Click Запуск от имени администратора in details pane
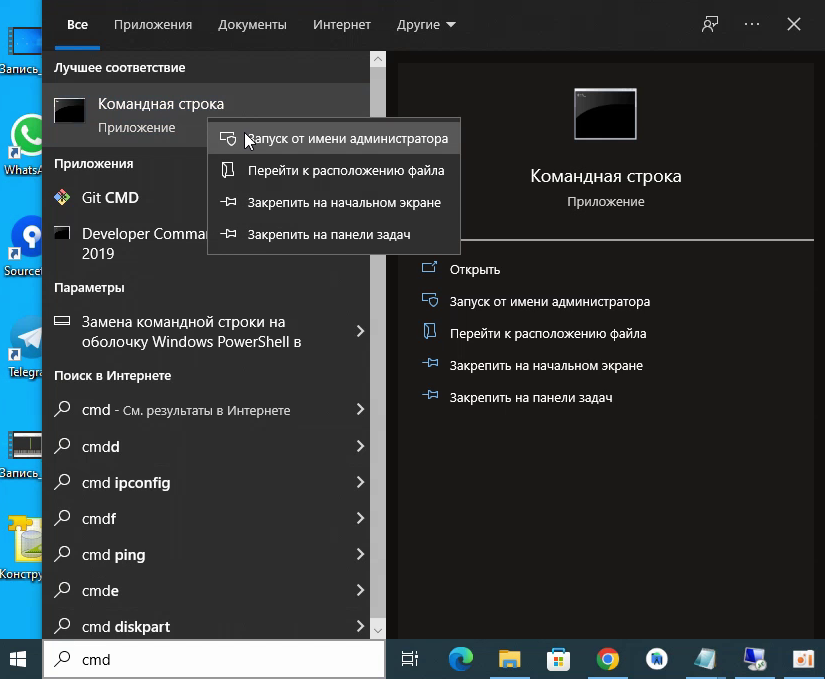Viewport: 825px width, 679px height. pos(550,302)
